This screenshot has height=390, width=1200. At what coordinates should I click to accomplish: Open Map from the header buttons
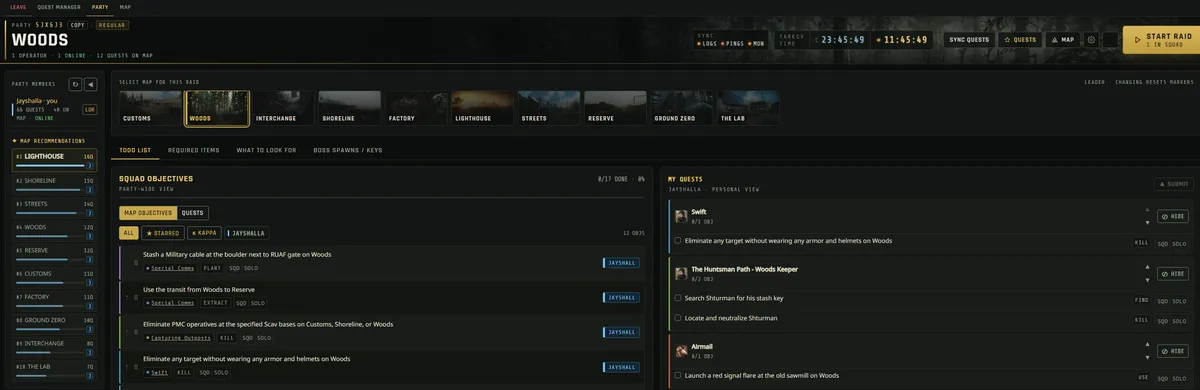[1062, 40]
